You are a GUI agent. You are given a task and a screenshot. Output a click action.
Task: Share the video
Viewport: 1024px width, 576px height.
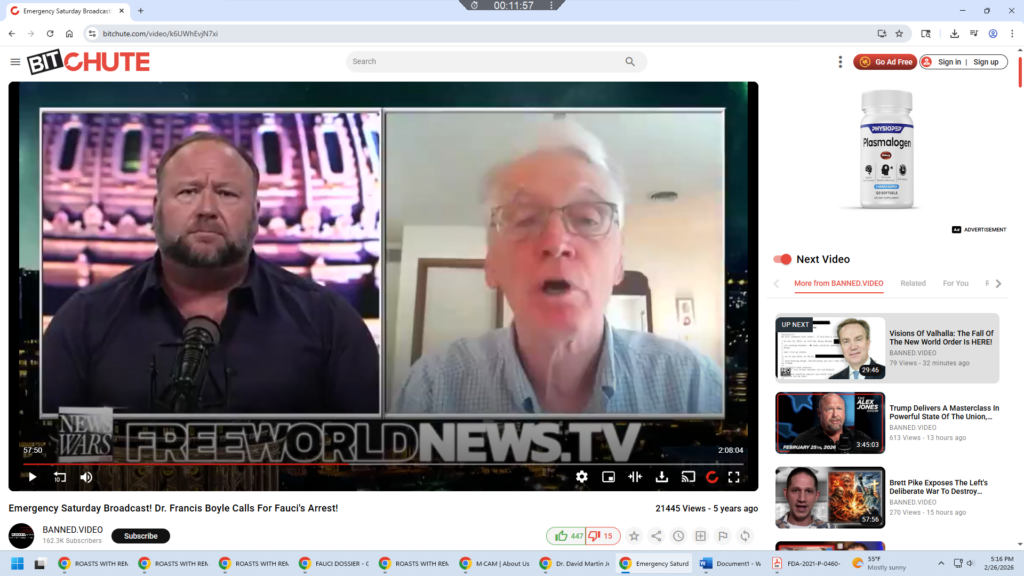(656, 536)
